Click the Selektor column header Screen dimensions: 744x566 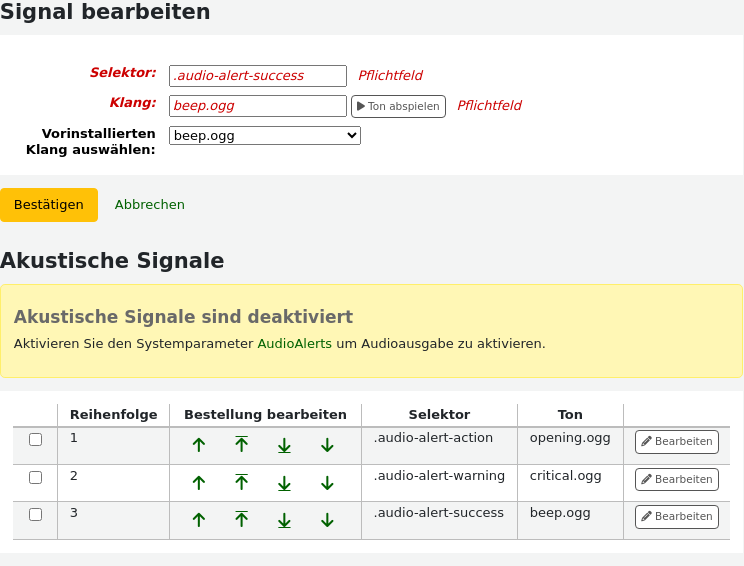tap(439, 415)
